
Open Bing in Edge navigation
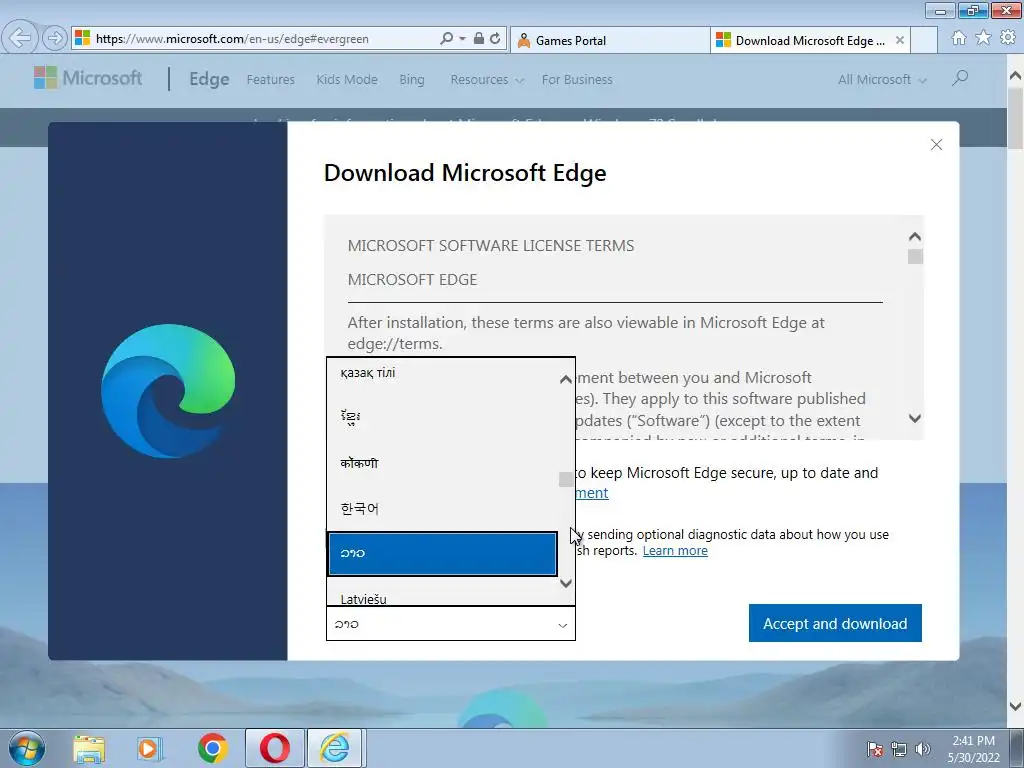pyautogui.click(x=411, y=80)
